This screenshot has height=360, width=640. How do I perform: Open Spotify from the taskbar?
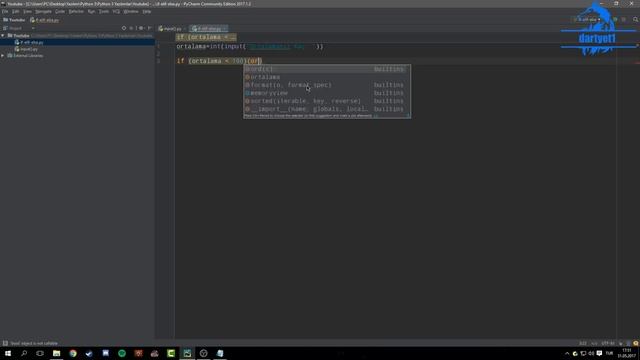tap(122, 353)
